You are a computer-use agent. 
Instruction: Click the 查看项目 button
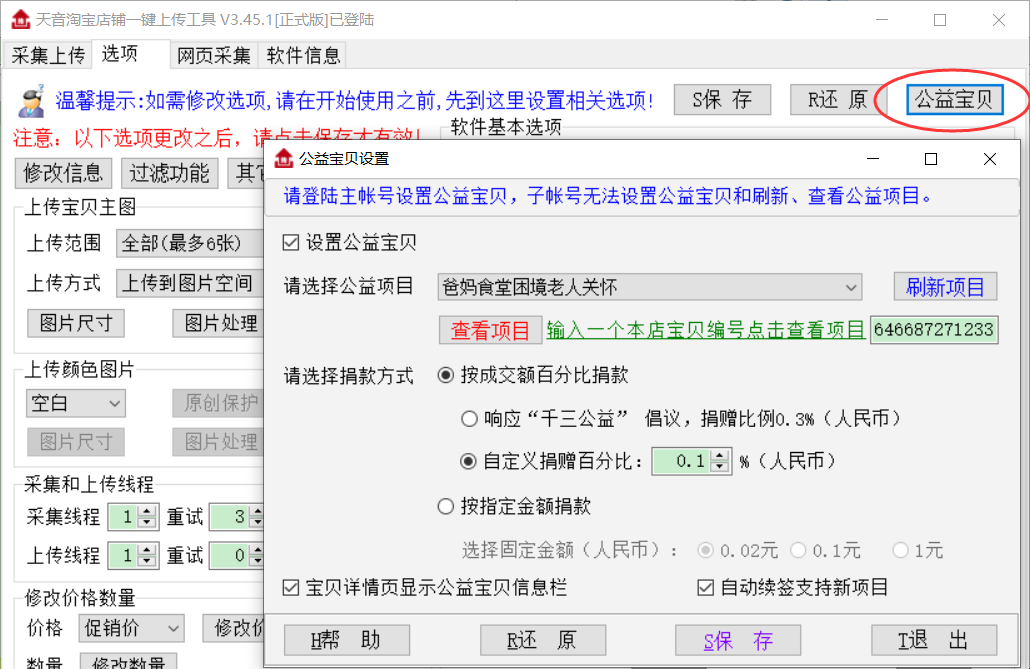tap(490, 330)
